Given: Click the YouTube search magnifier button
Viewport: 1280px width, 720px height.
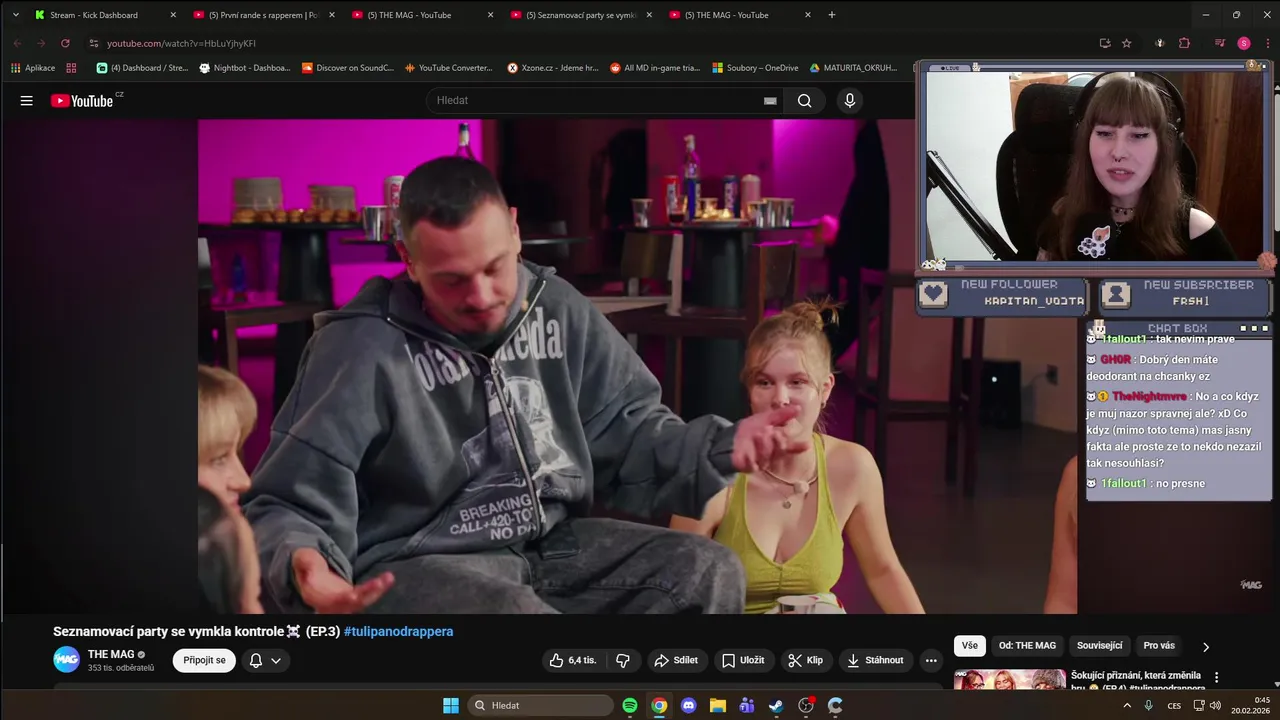Looking at the screenshot, I should click(804, 100).
